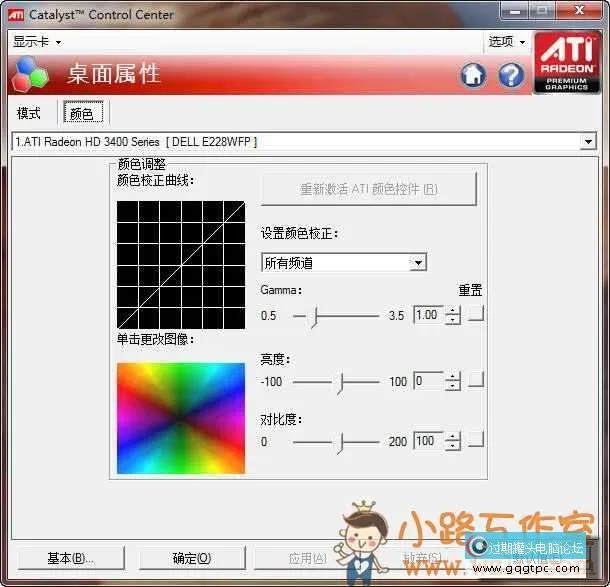Switch to the 模式 tab
Viewport: 610px width, 587px height.
point(30,113)
